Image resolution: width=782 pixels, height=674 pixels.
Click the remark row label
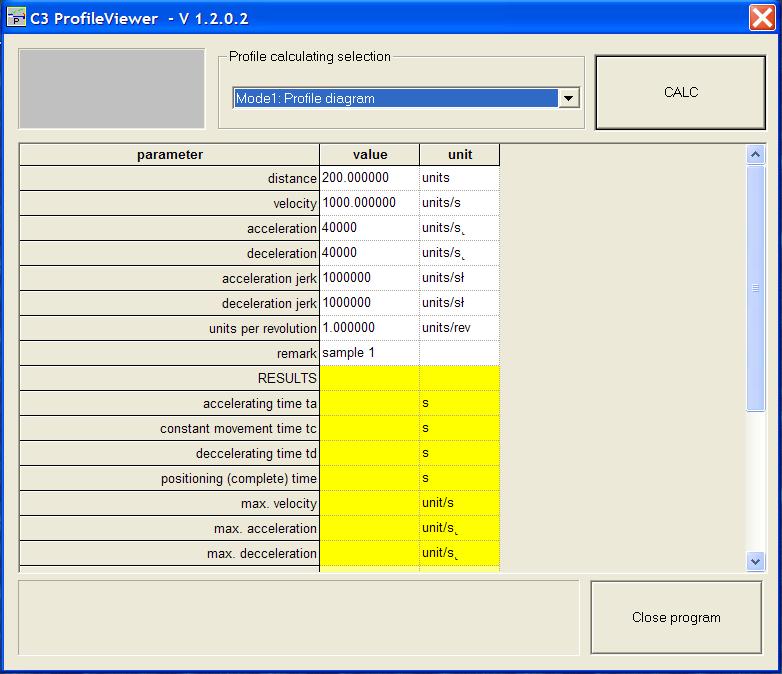[x=170, y=353]
